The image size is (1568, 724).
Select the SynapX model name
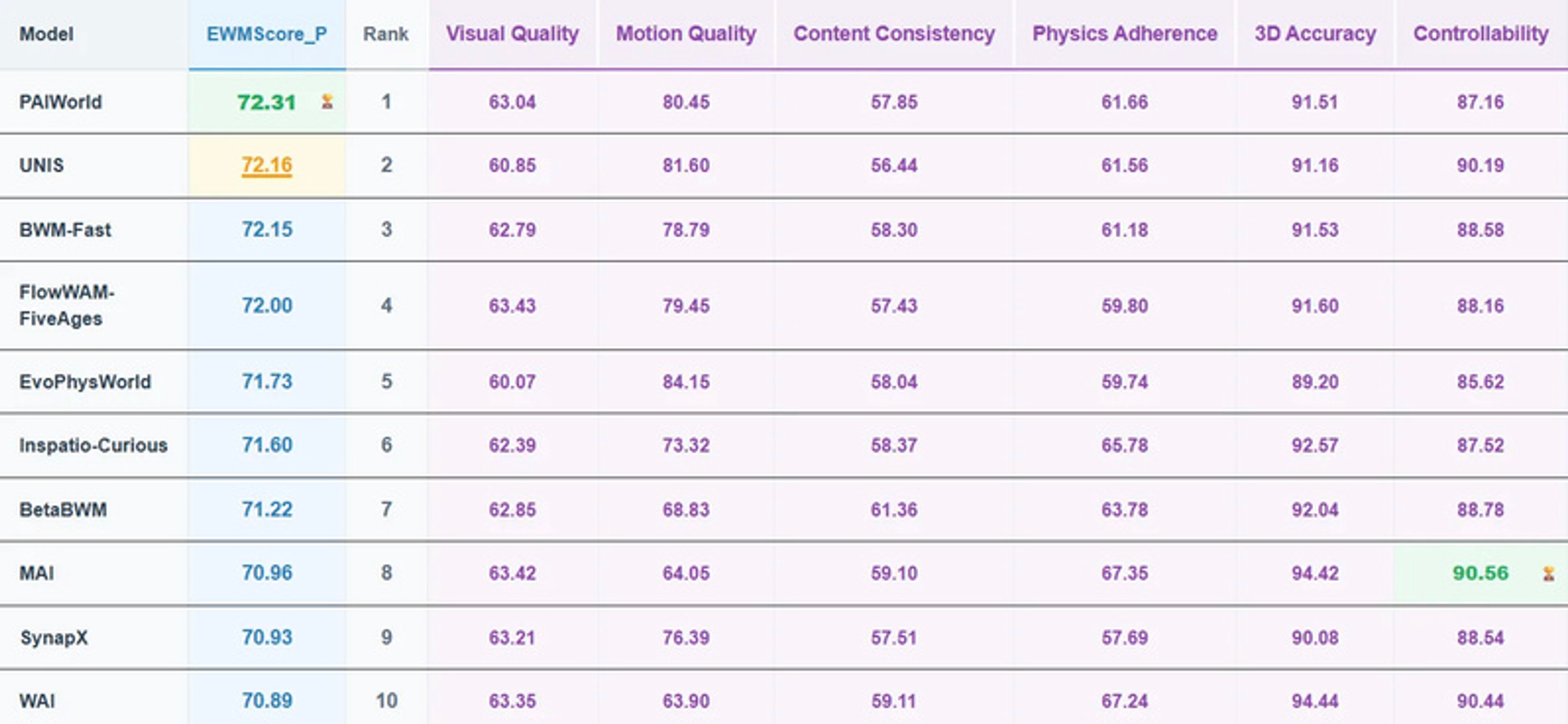point(54,638)
